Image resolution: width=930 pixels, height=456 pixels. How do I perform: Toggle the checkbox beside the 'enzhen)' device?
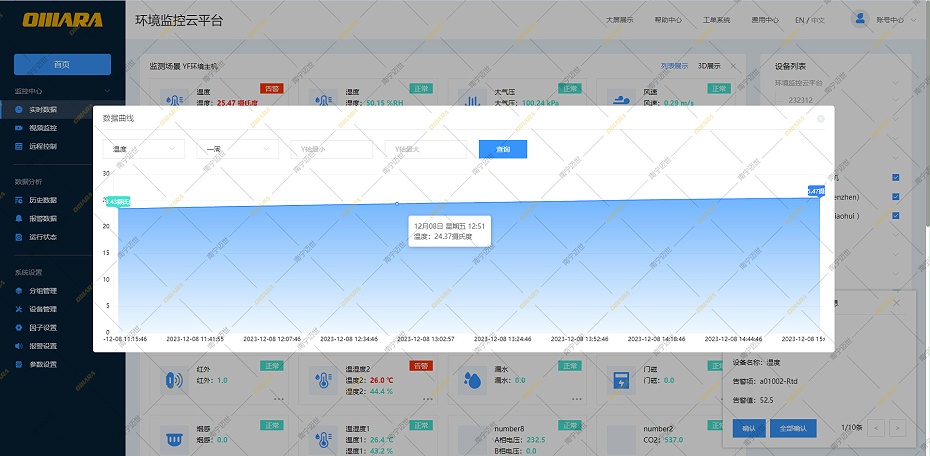click(895, 197)
